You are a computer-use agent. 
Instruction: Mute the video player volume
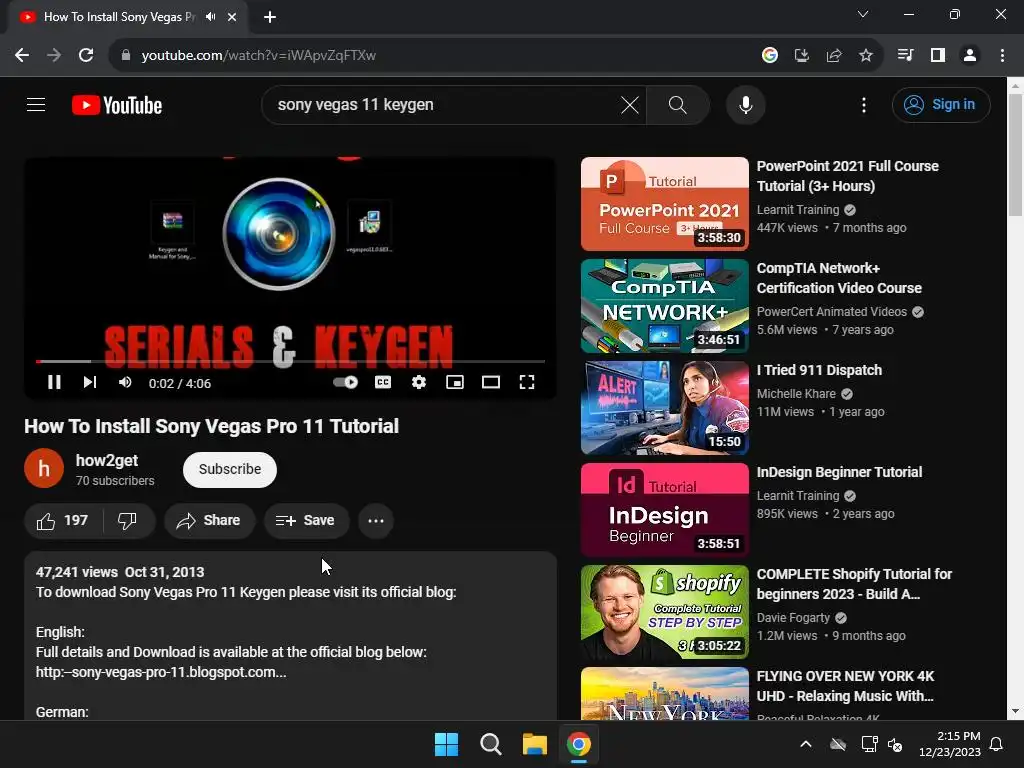click(x=125, y=382)
